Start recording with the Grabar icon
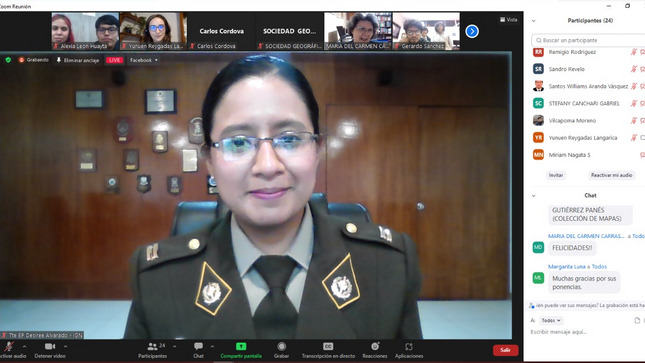Image resolution: width=645 pixels, height=363 pixels. coord(281,347)
